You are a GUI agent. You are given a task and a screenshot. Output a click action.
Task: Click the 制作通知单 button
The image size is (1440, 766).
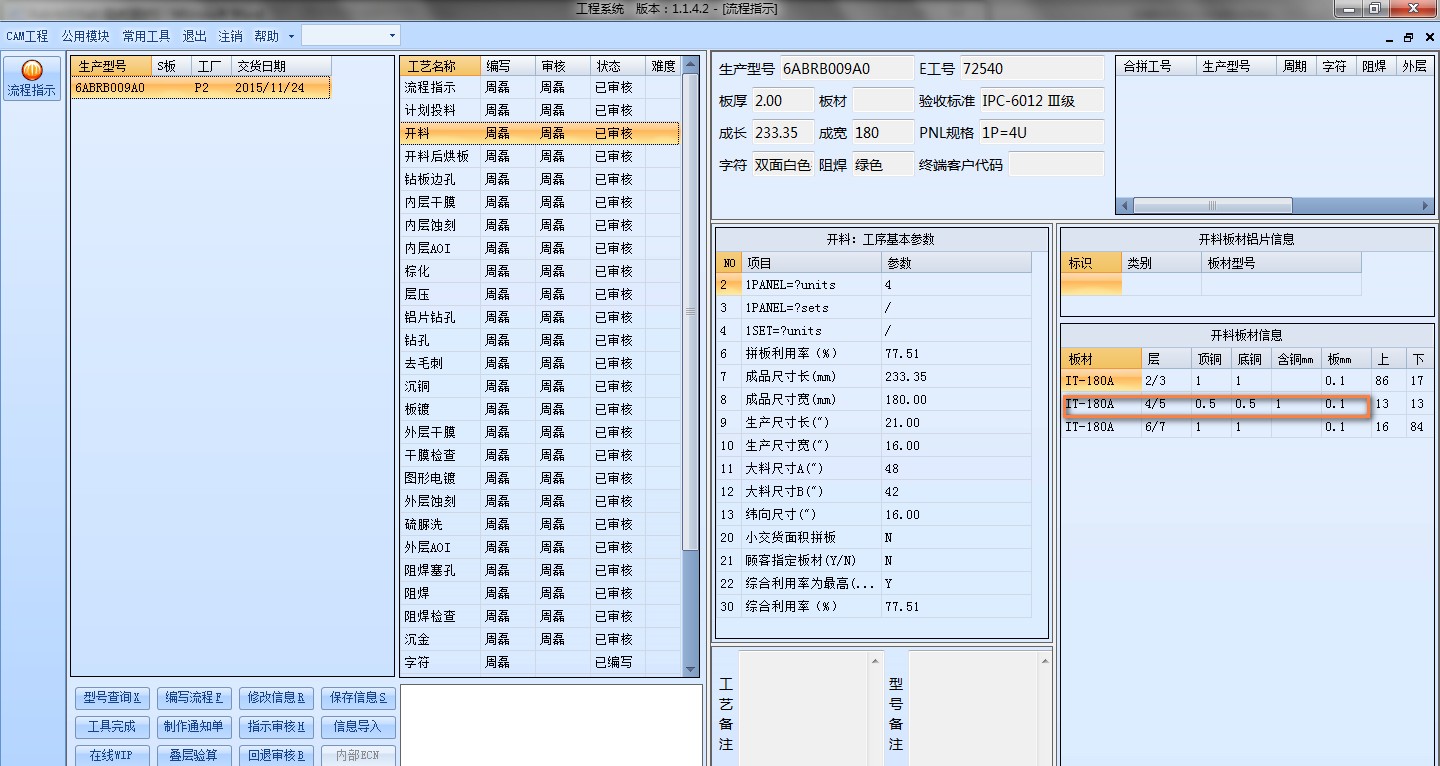pos(194,726)
